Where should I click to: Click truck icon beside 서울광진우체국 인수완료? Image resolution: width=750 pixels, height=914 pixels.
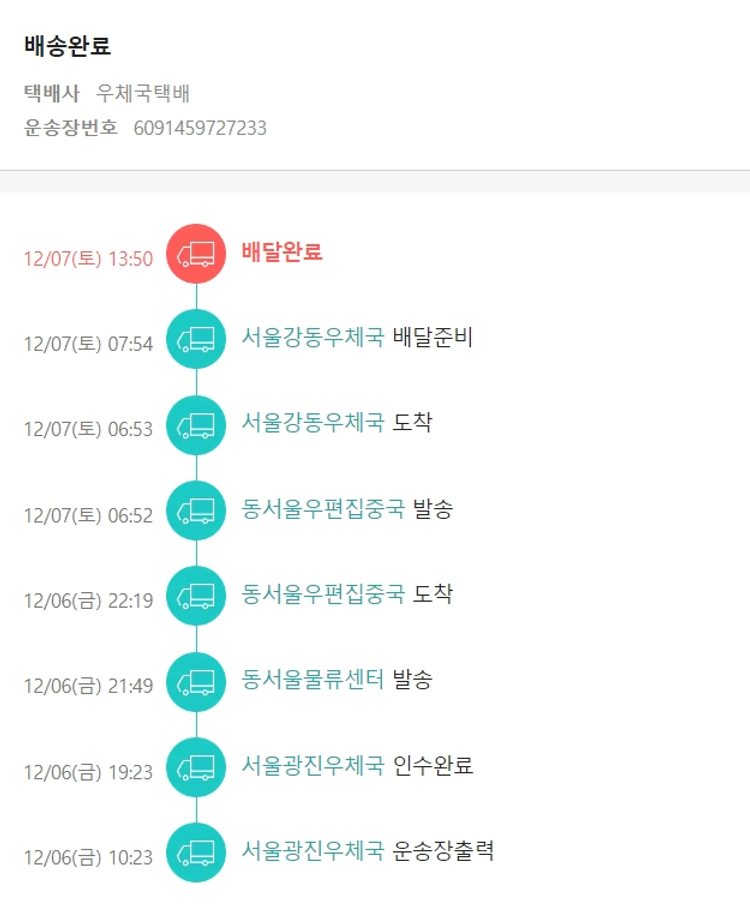[x=196, y=768]
